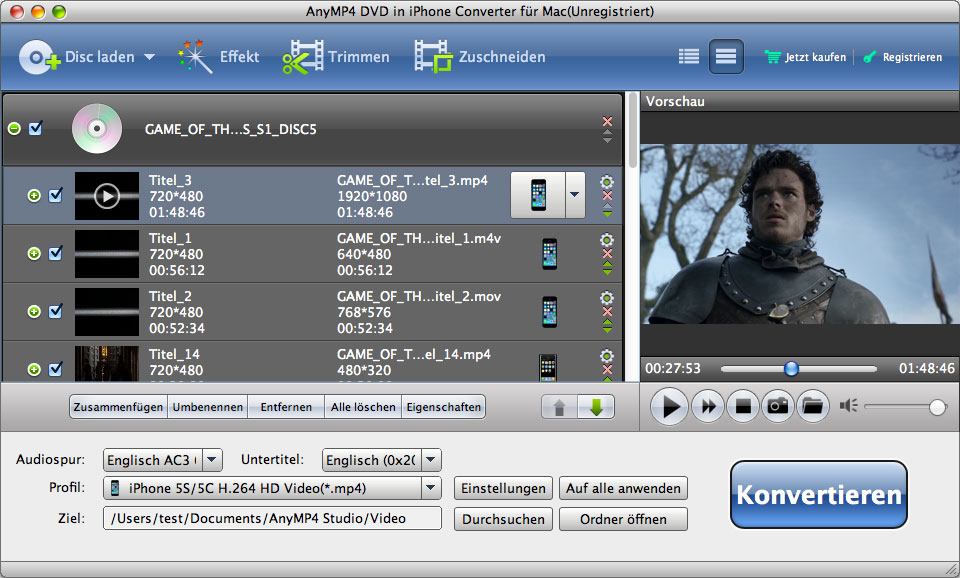Remove the GAME_OF_TH...S_S1_DISC5 disc with red X

coord(607,121)
